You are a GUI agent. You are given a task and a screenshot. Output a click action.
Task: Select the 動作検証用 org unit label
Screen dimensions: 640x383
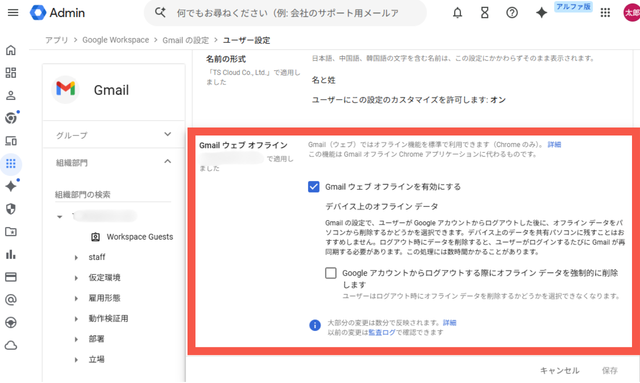(108, 318)
